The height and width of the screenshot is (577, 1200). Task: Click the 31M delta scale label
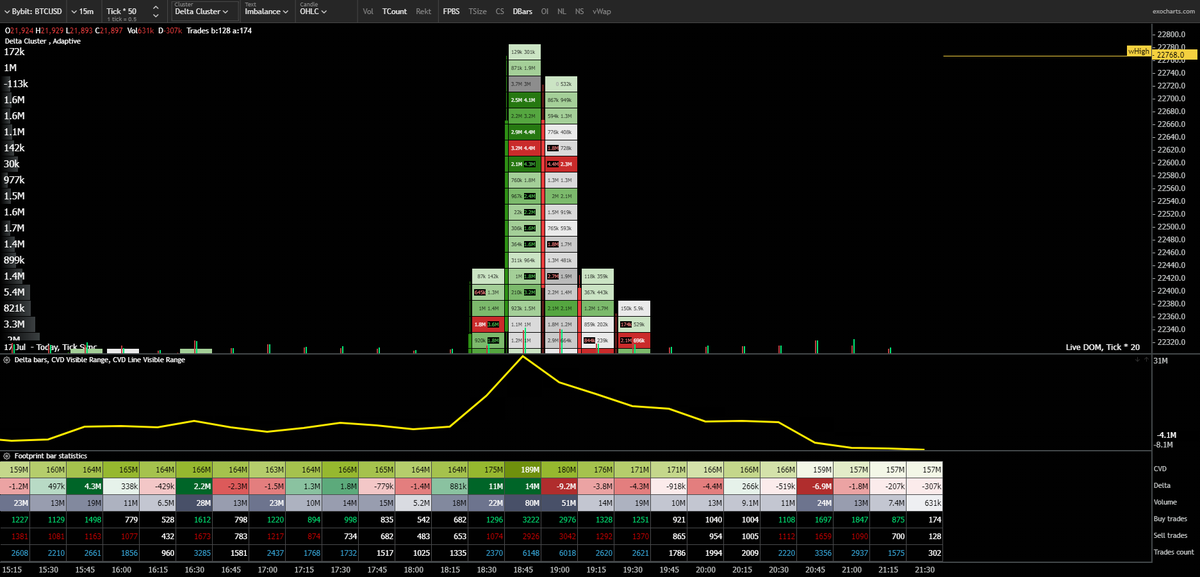[x=1161, y=360]
